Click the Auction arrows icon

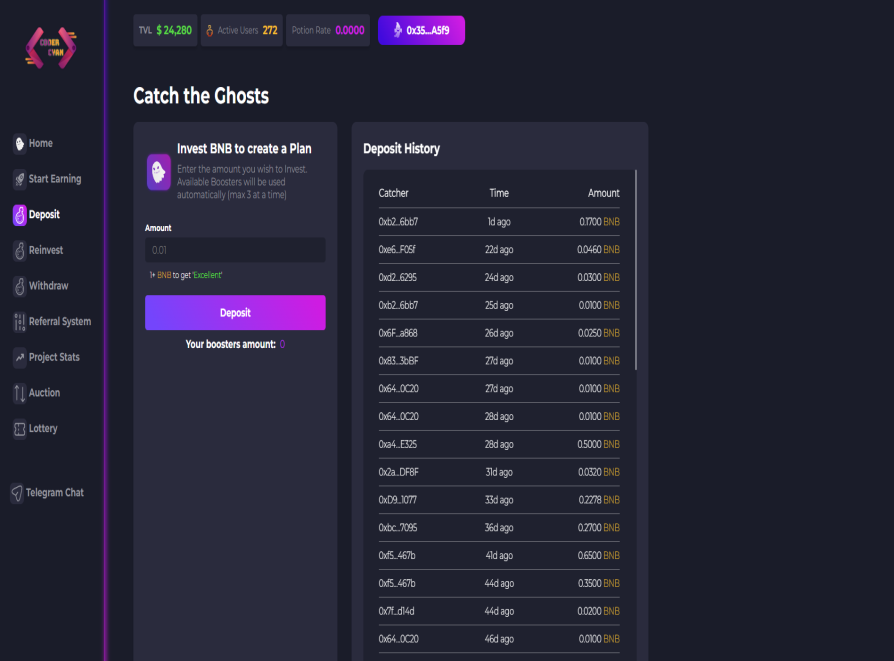[20, 393]
